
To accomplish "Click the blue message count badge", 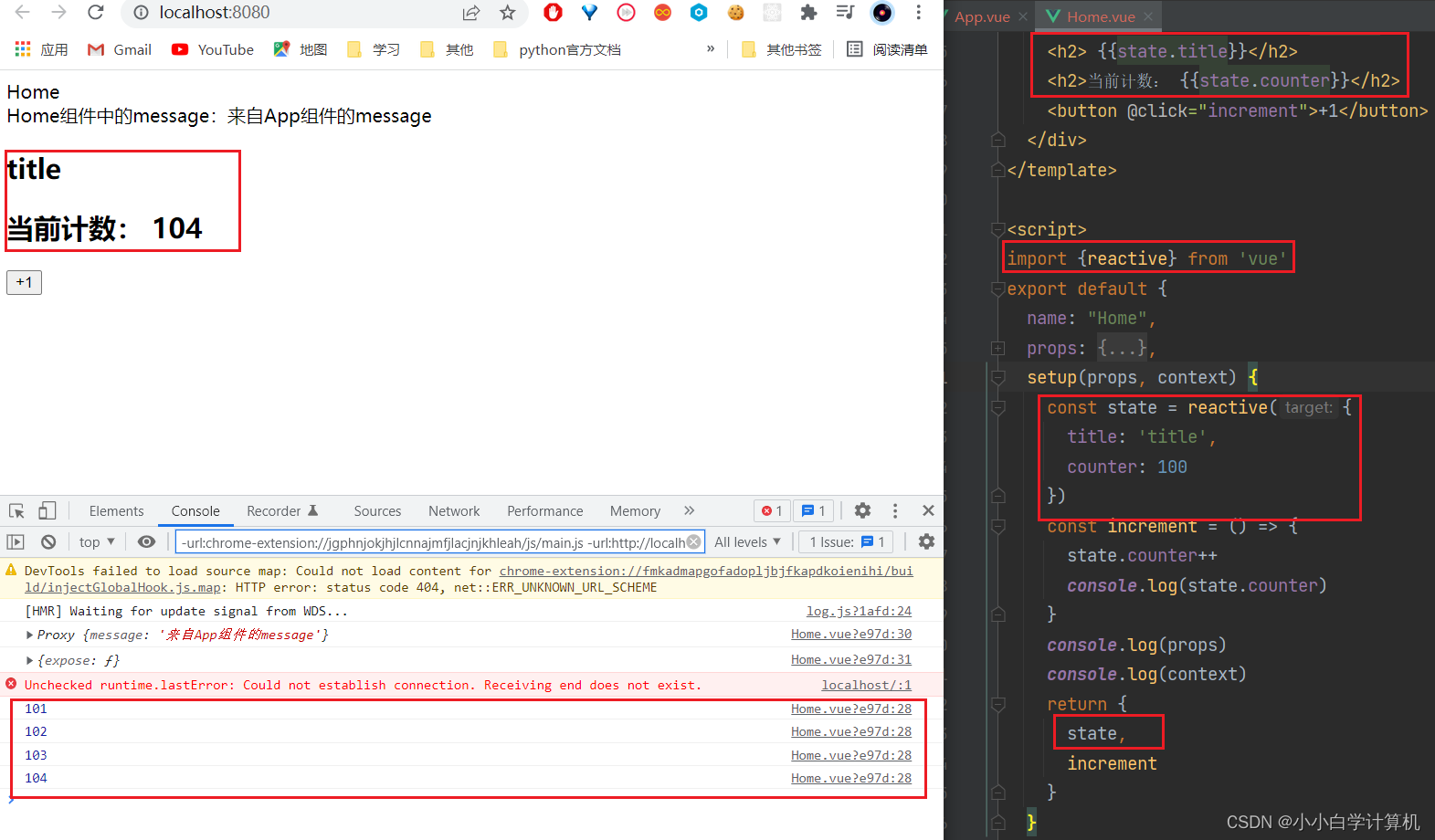I will pos(813,511).
